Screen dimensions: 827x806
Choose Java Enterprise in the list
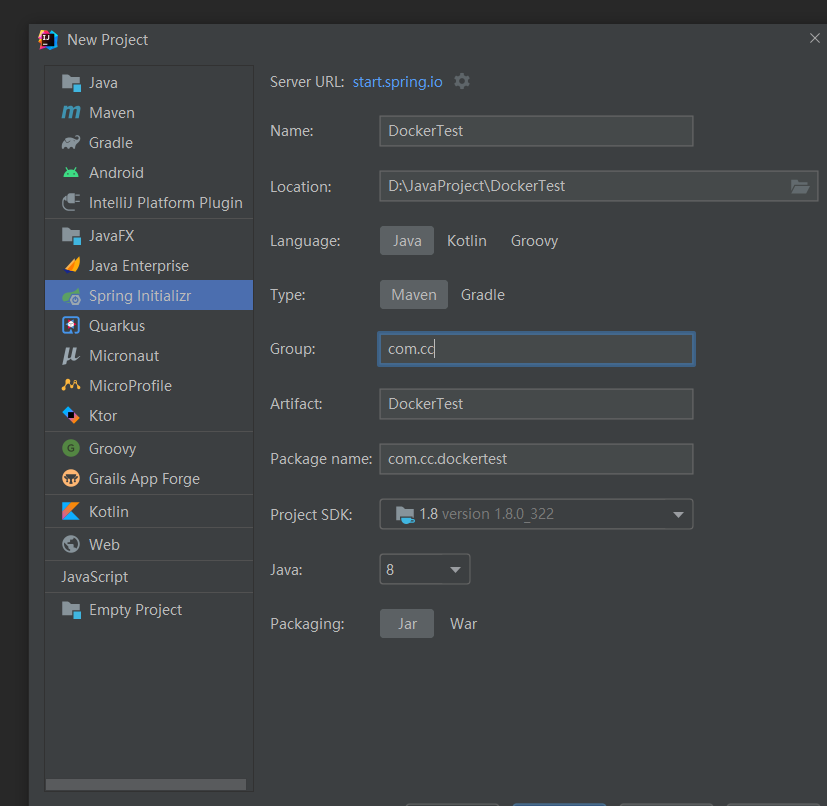coord(149,265)
